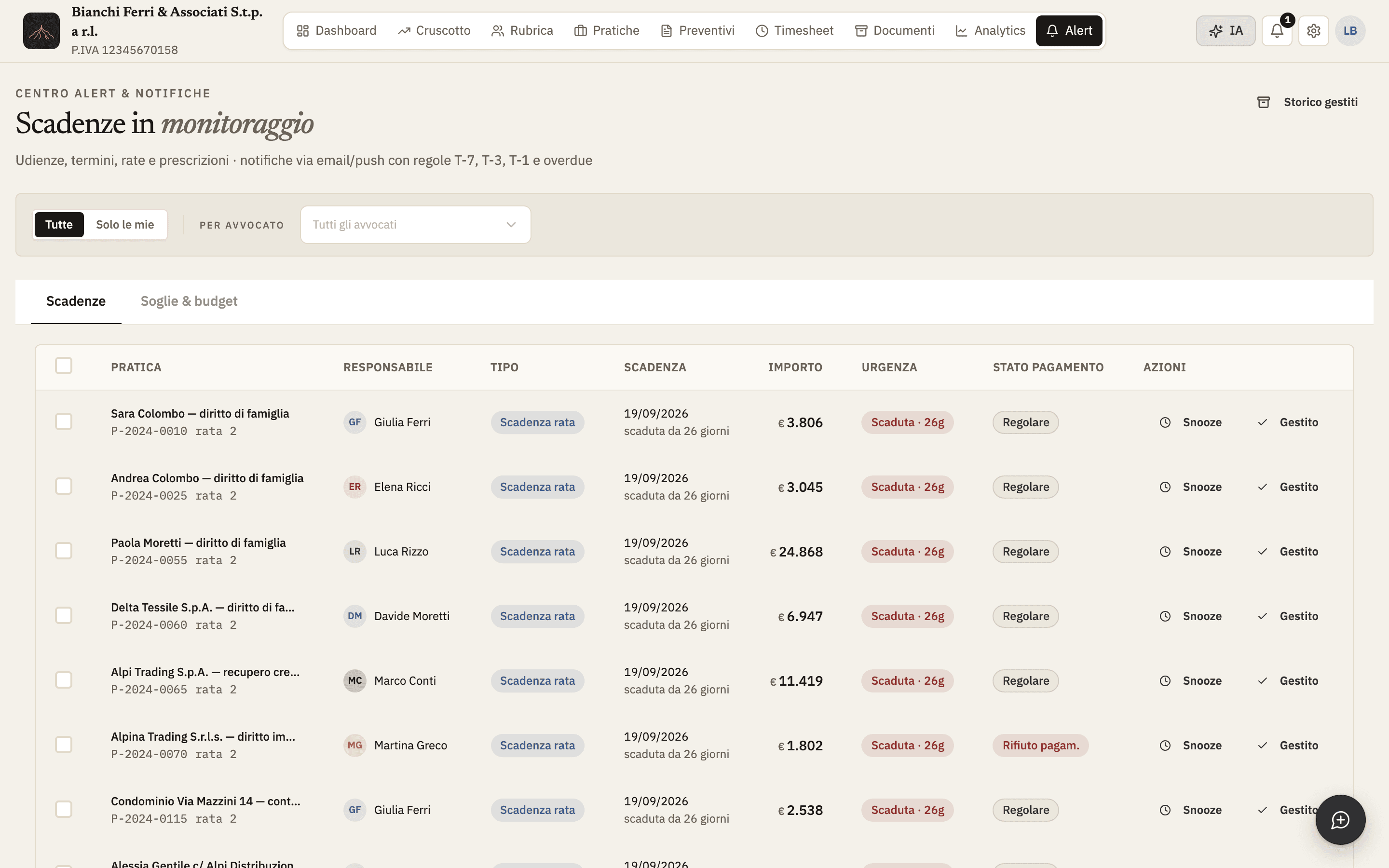
Task: Click the IMPORTO column header
Action: coord(795,367)
